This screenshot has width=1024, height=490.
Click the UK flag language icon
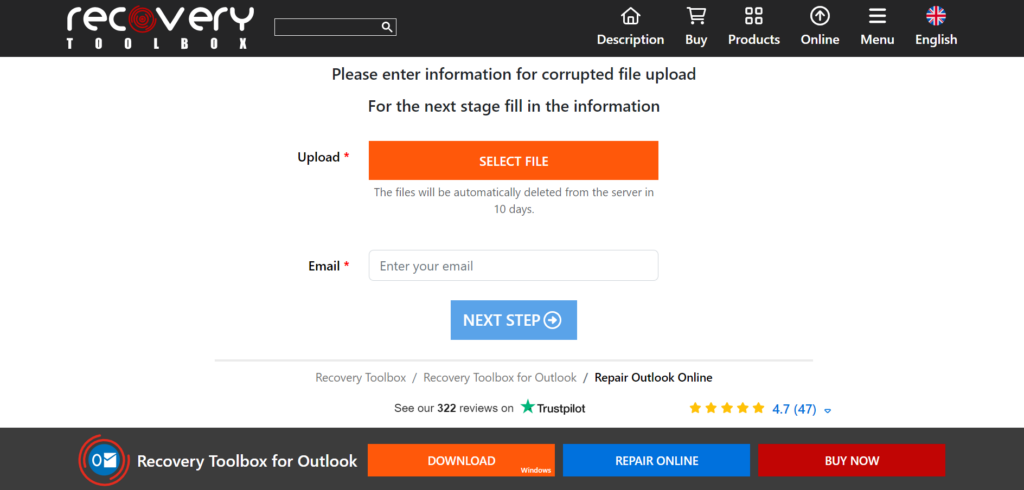pos(936,16)
